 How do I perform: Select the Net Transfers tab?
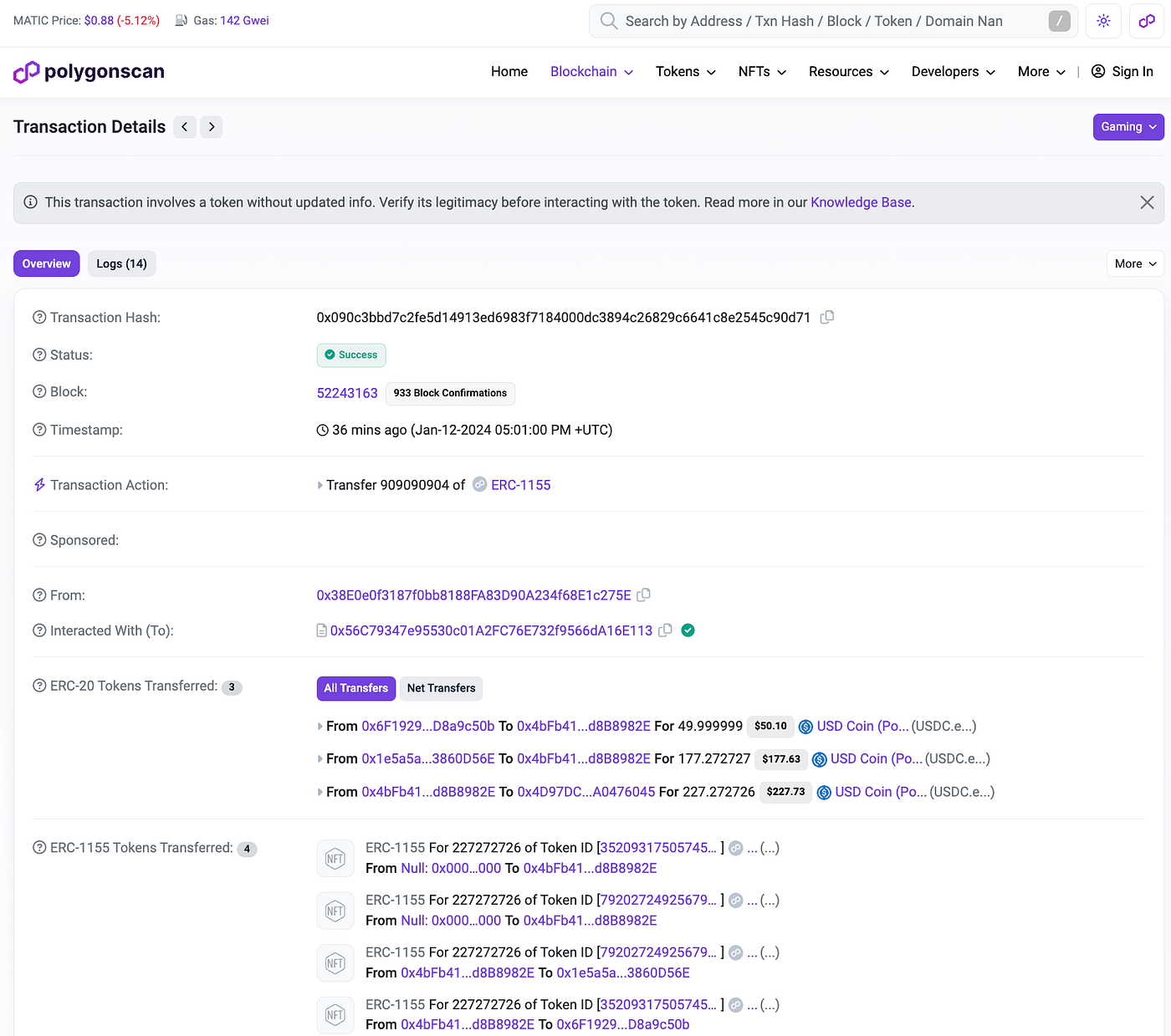[442, 688]
